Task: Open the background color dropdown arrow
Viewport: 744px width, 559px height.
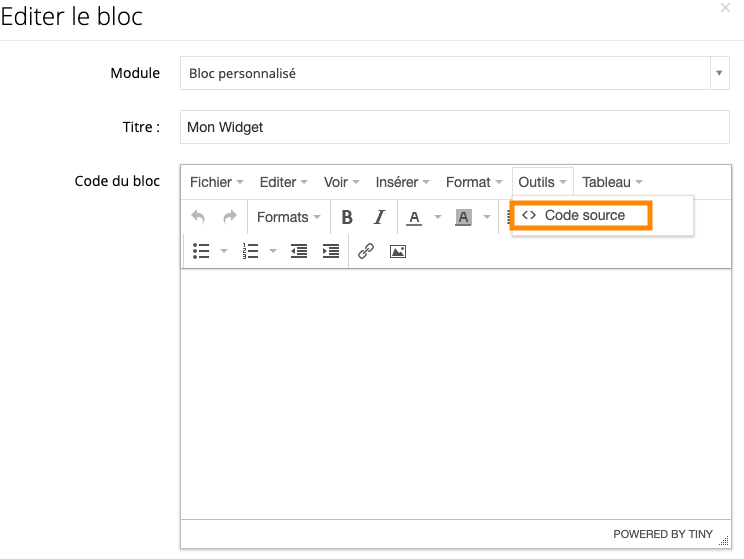Action: 486,217
